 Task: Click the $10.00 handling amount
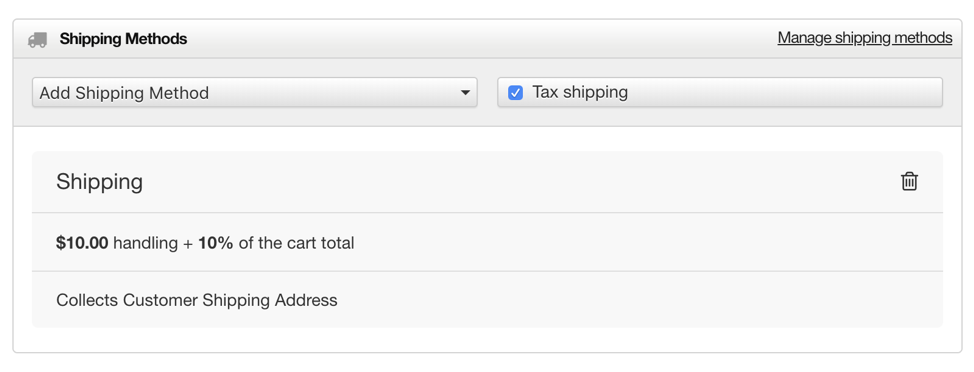(x=82, y=243)
